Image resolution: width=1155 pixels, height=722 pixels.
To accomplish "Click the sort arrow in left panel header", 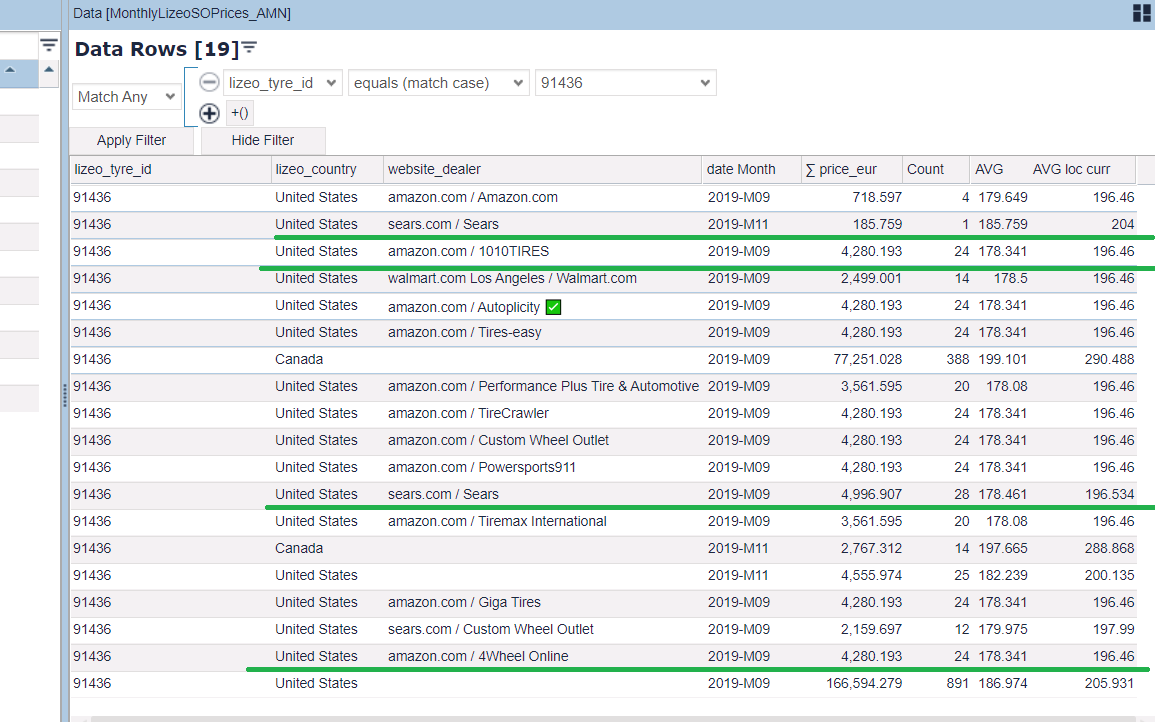I will point(10,70).
